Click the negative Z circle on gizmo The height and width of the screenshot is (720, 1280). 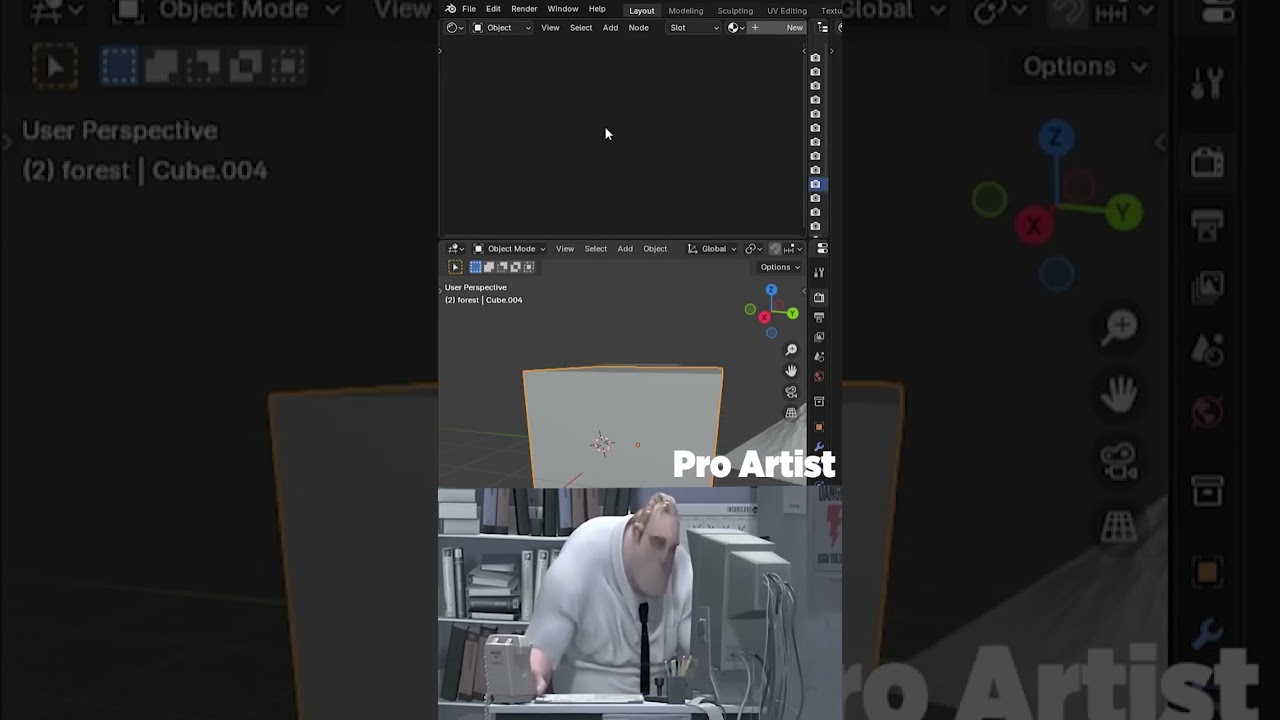[771, 333]
